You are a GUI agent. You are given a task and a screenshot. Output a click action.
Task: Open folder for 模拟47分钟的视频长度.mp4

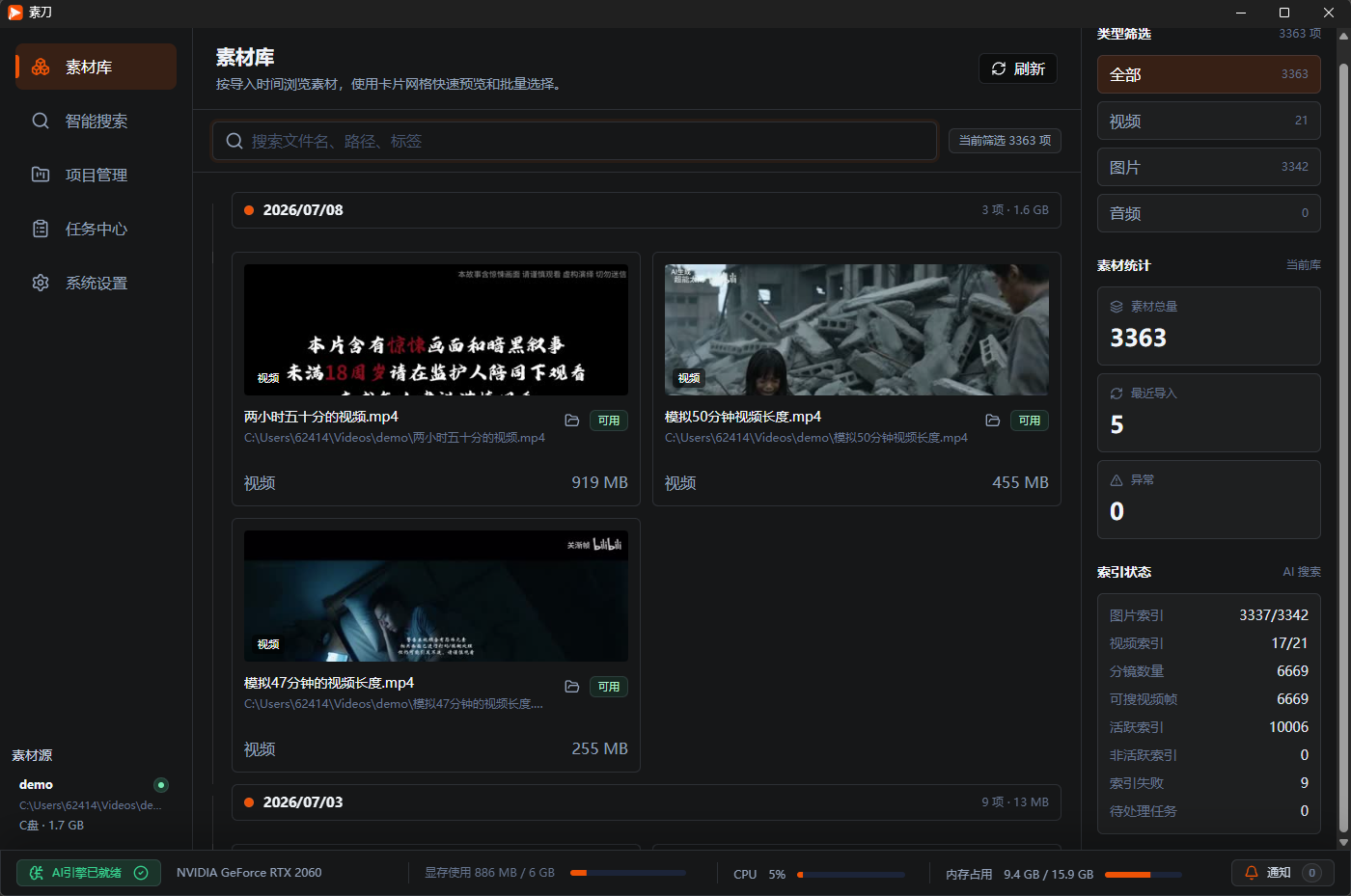click(572, 687)
